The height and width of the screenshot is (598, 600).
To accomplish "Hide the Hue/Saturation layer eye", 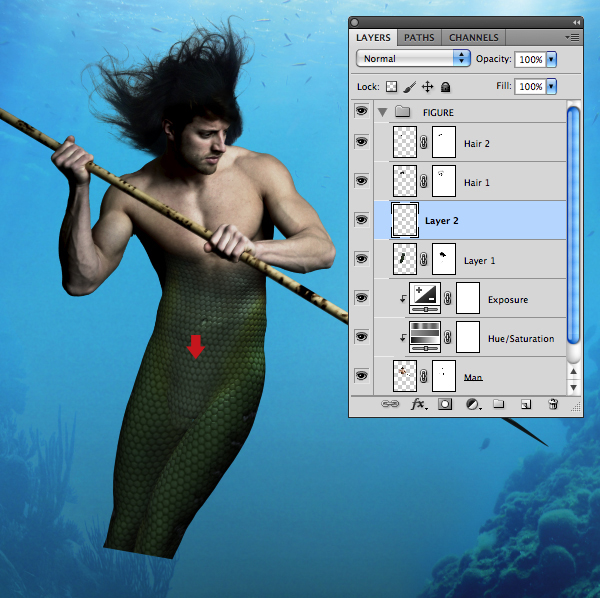I will point(361,337).
